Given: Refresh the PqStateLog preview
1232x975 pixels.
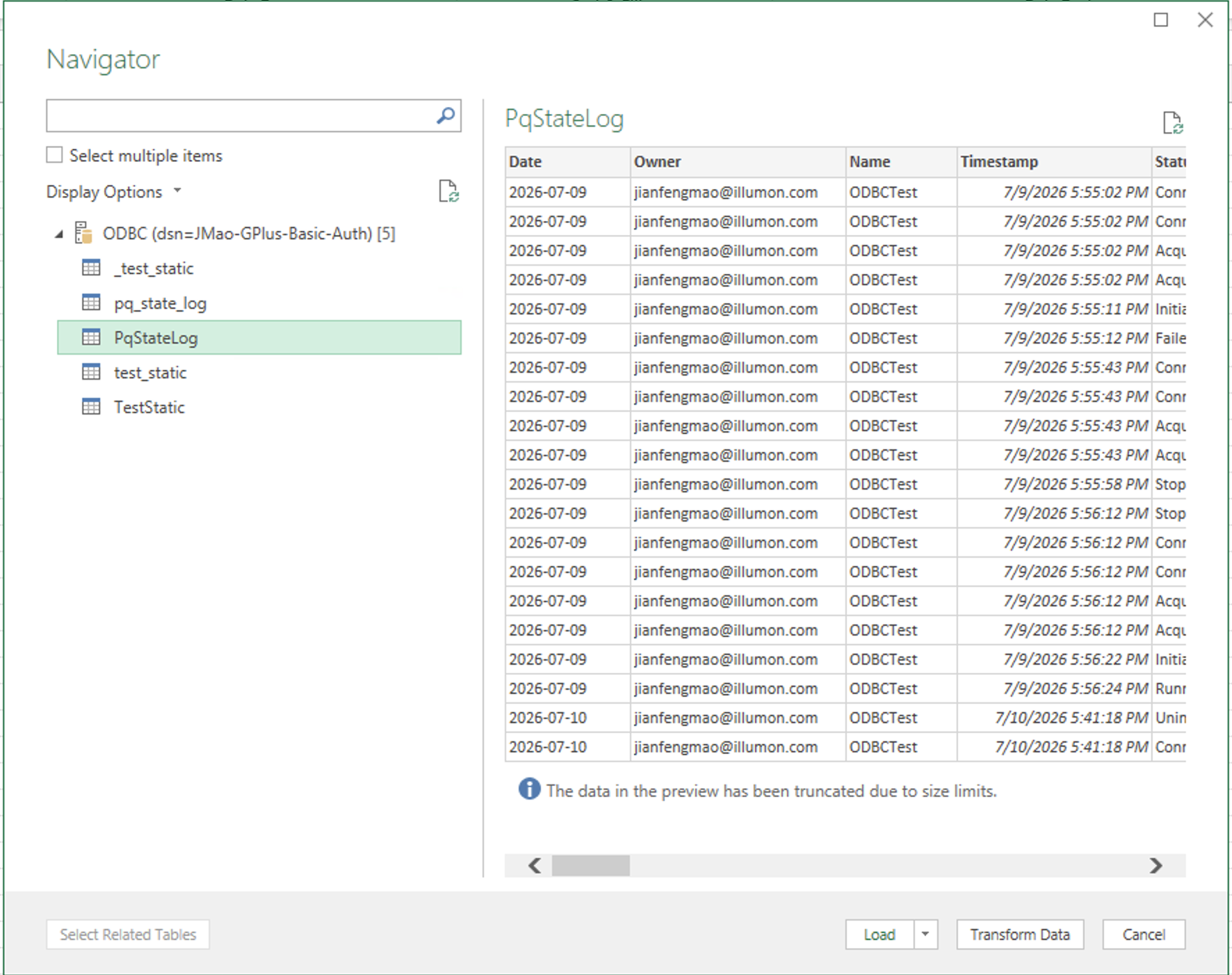Looking at the screenshot, I should pos(1173,123).
